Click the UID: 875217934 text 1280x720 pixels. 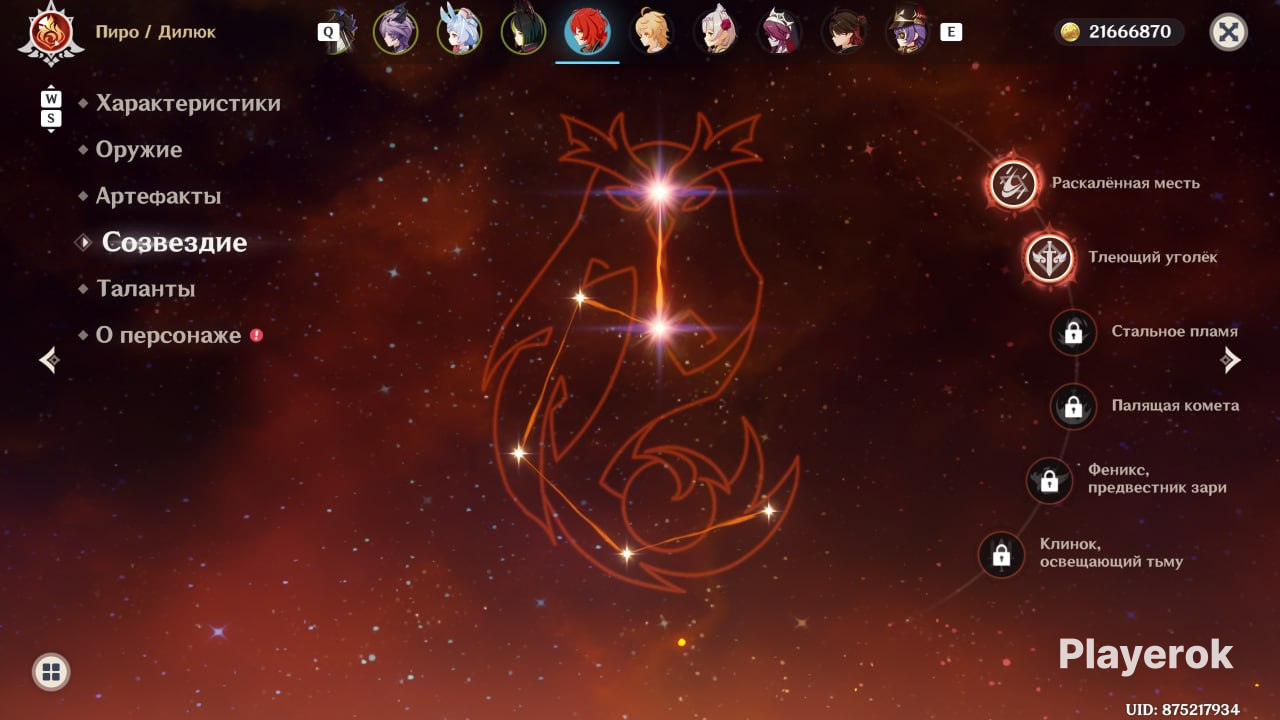point(1182,709)
